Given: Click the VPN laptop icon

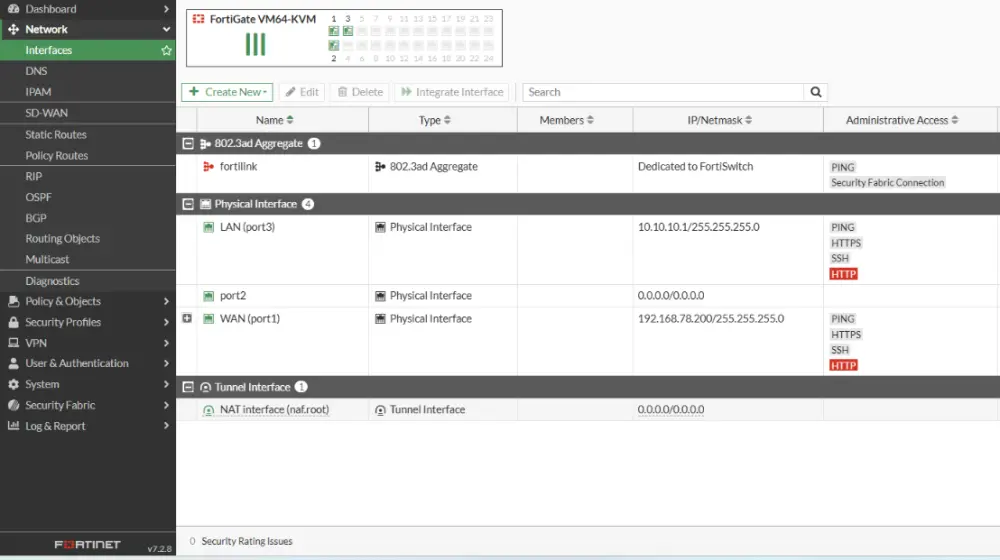Looking at the screenshot, I should pyautogui.click(x=13, y=343).
